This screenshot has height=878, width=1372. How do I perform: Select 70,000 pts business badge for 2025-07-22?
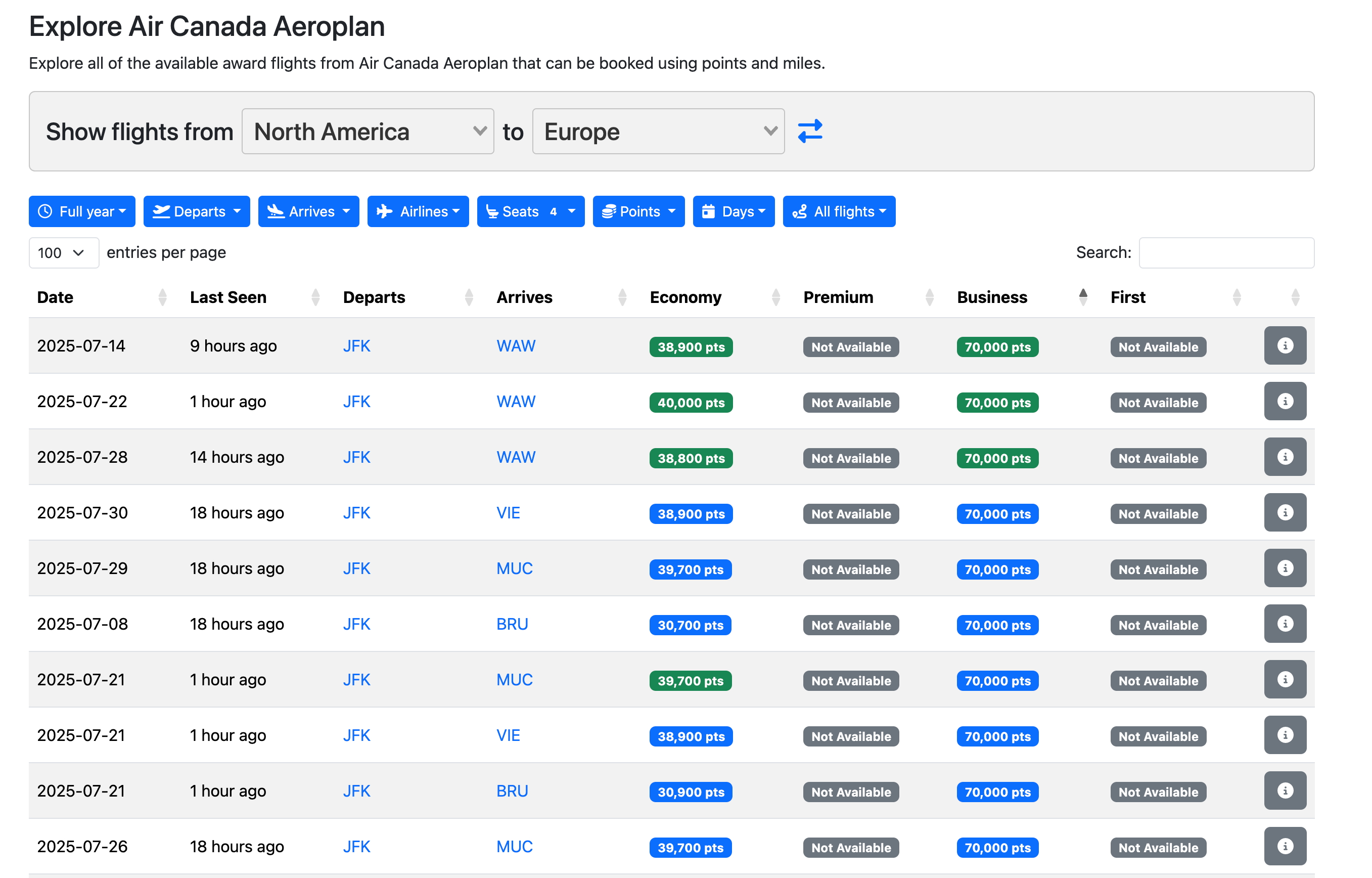click(998, 403)
